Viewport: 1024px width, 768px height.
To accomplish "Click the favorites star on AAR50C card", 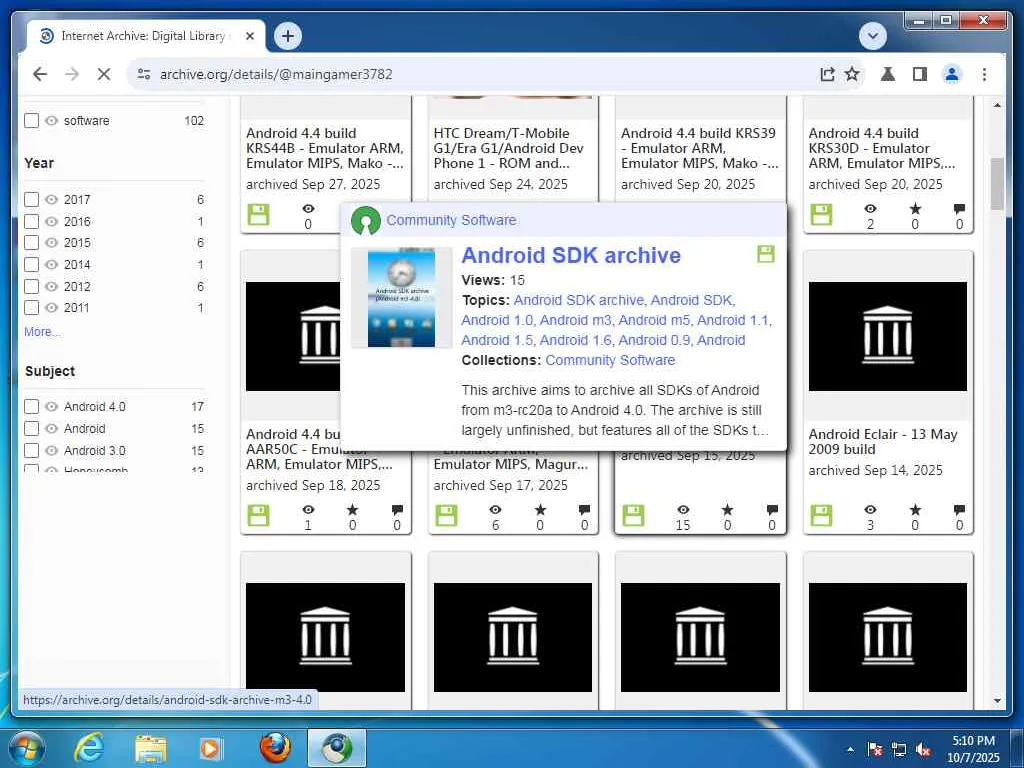I will [352, 509].
